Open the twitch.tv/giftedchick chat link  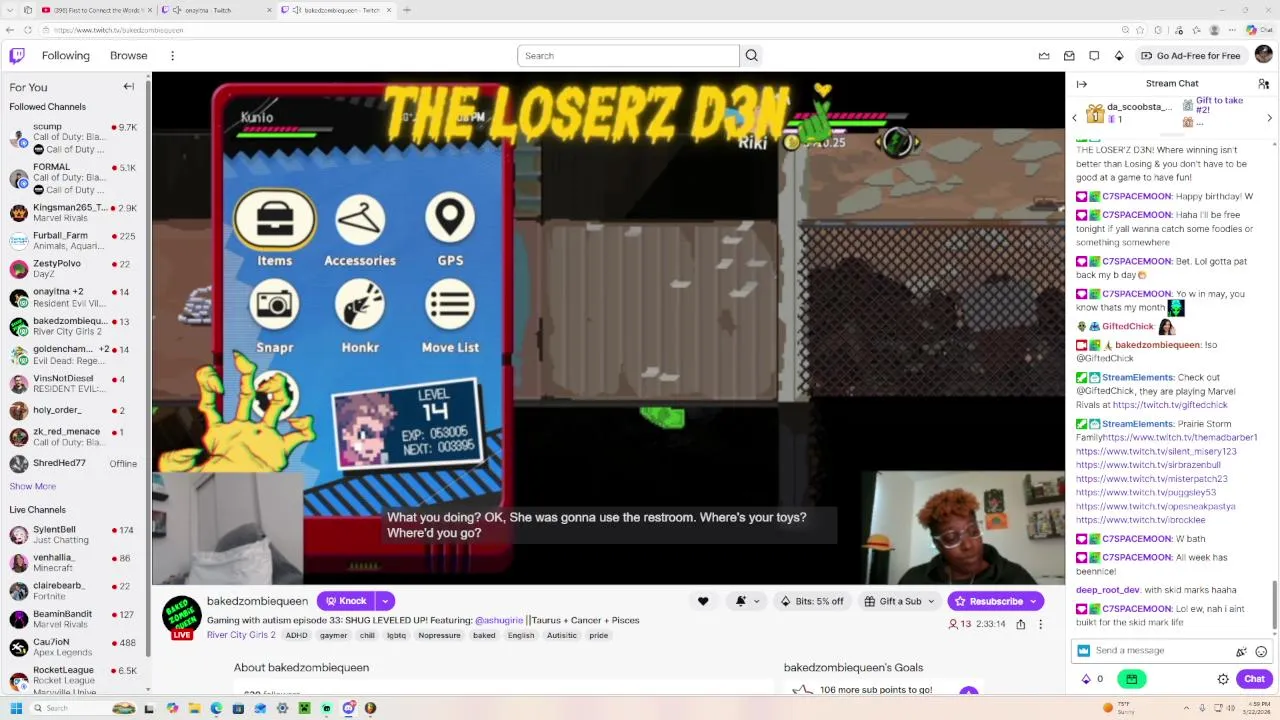pyautogui.click(x=1169, y=405)
